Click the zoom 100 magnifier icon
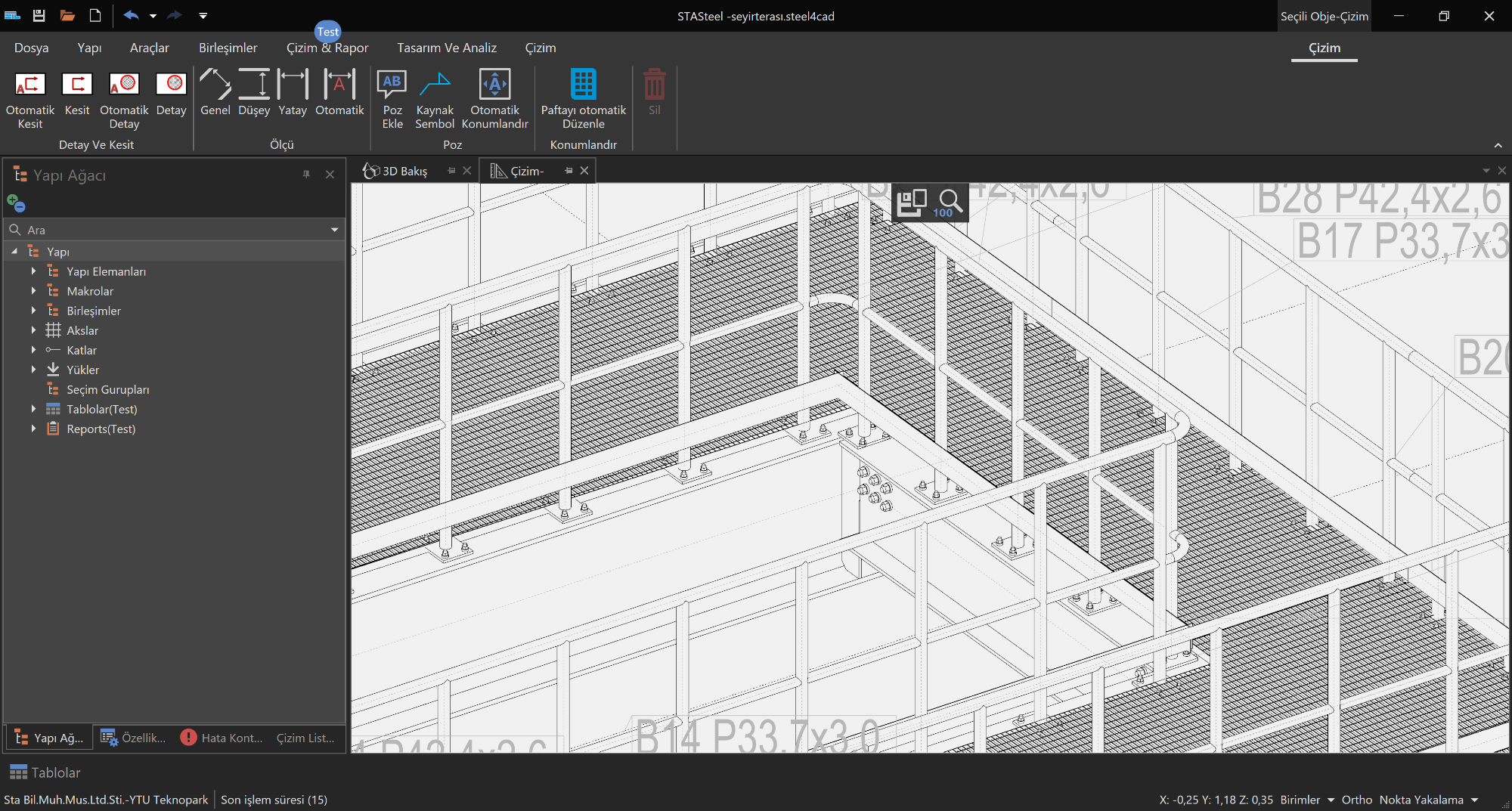The height and width of the screenshot is (811, 1512). pos(949,203)
